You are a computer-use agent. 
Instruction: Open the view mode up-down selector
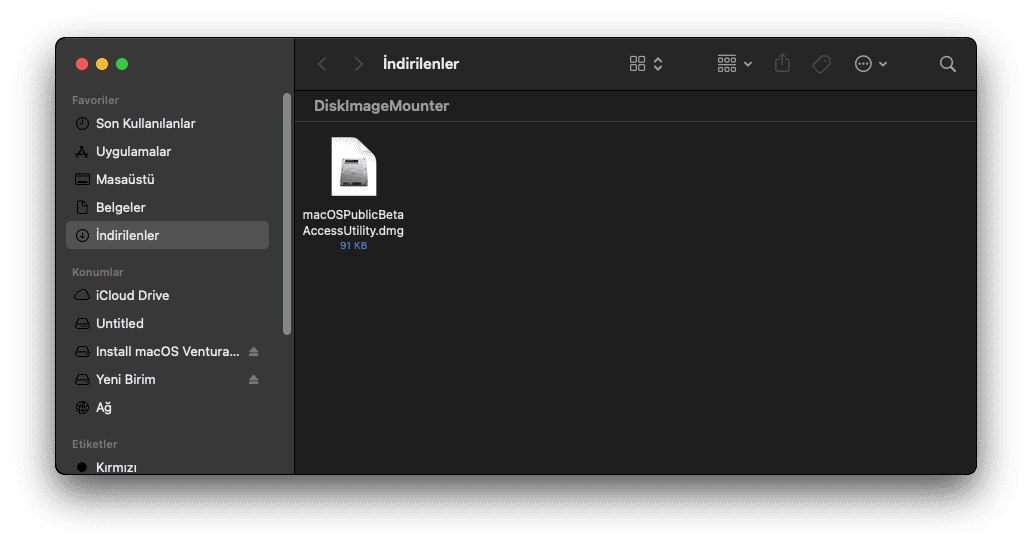(x=658, y=64)
